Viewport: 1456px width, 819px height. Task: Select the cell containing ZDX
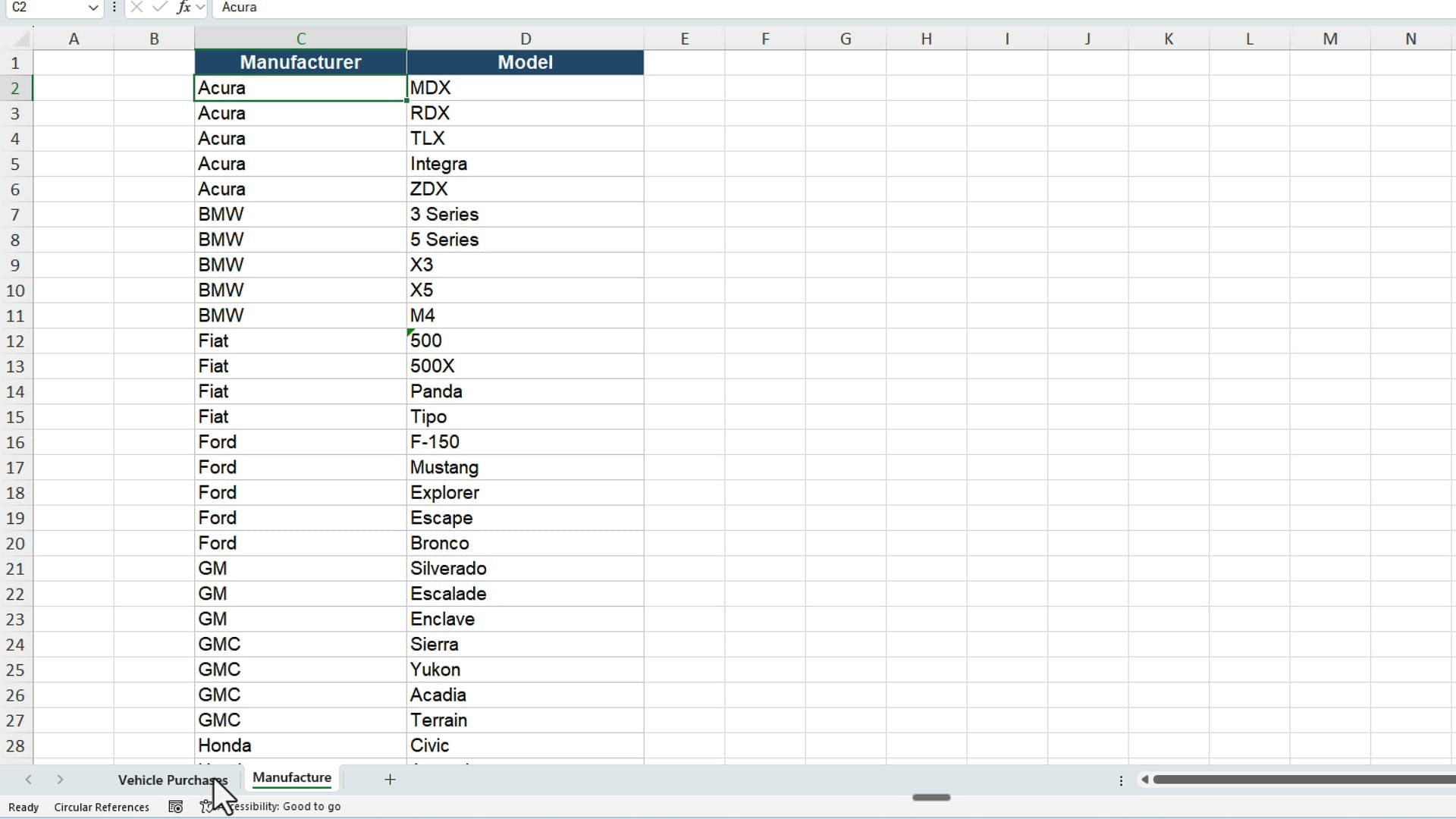tap(526, 189)
